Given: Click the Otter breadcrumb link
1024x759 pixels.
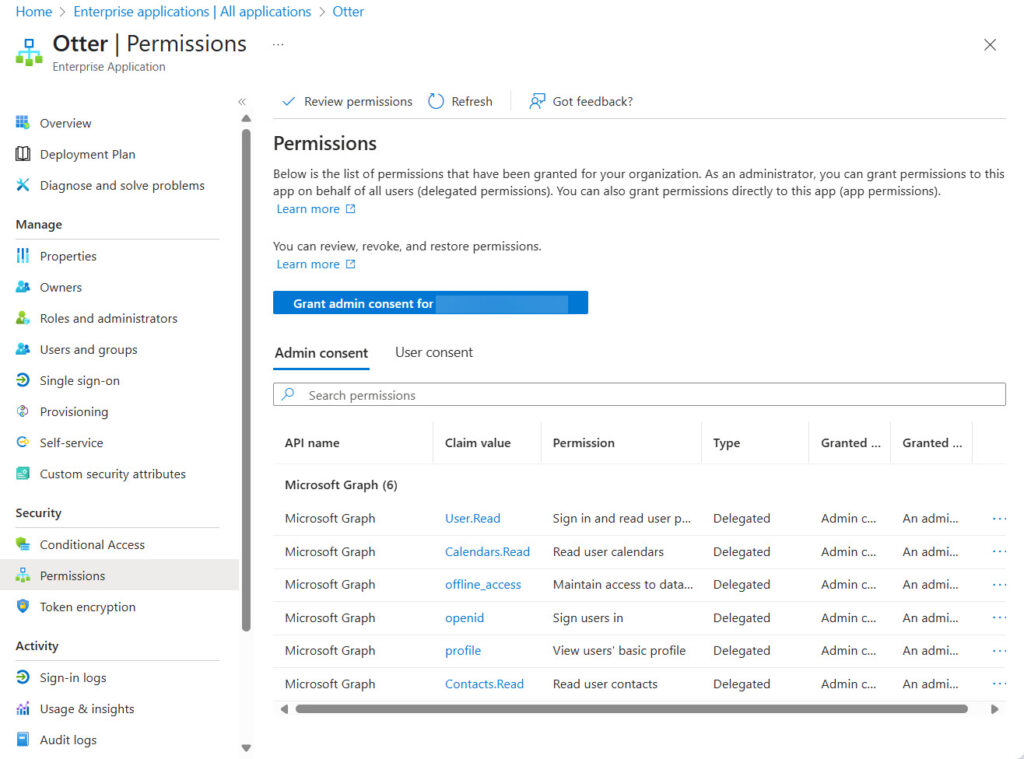Looking at the screenshot, I should (x=348, y=12).
